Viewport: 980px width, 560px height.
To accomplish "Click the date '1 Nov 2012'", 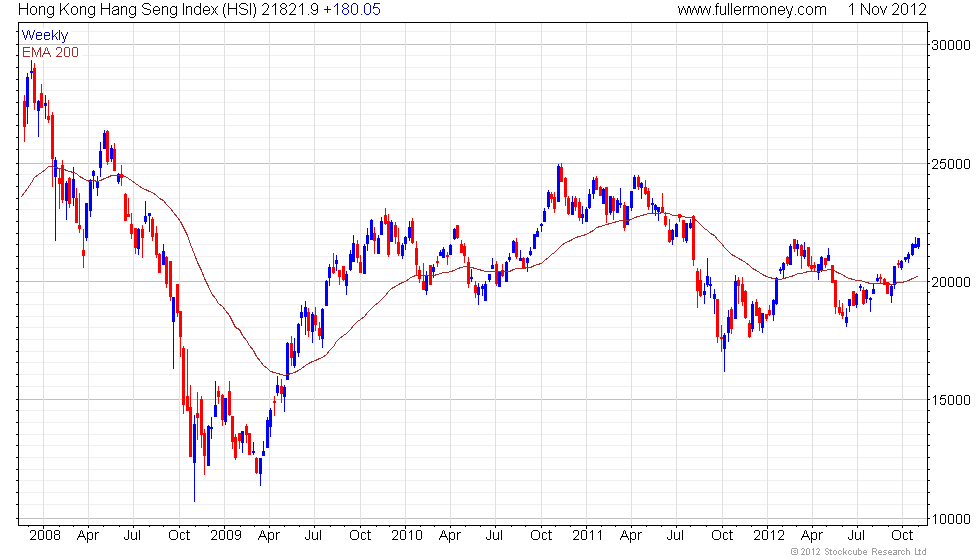I will (887, 9).
